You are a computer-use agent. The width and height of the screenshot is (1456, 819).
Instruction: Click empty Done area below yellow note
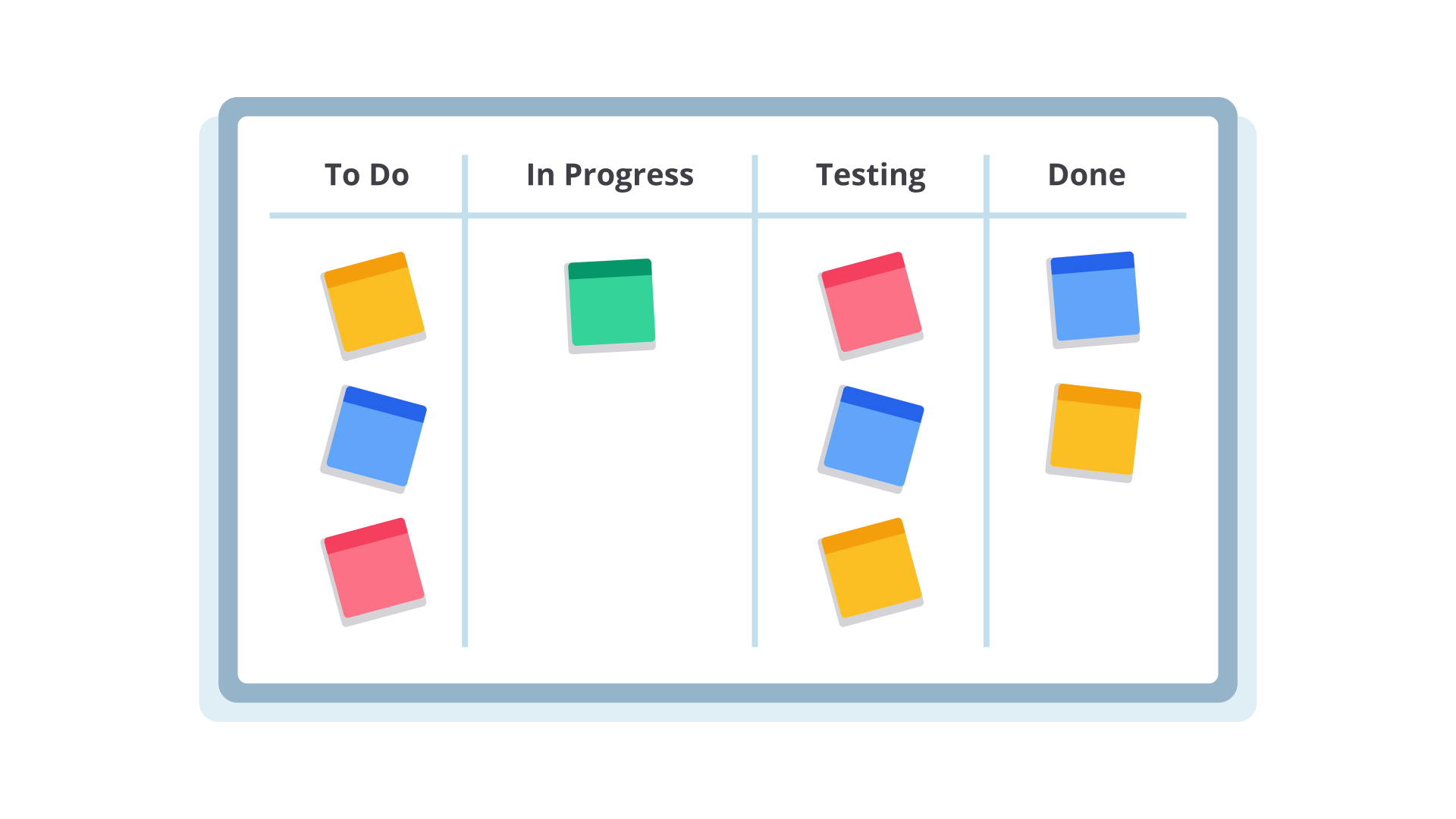tap(1092, 569)
